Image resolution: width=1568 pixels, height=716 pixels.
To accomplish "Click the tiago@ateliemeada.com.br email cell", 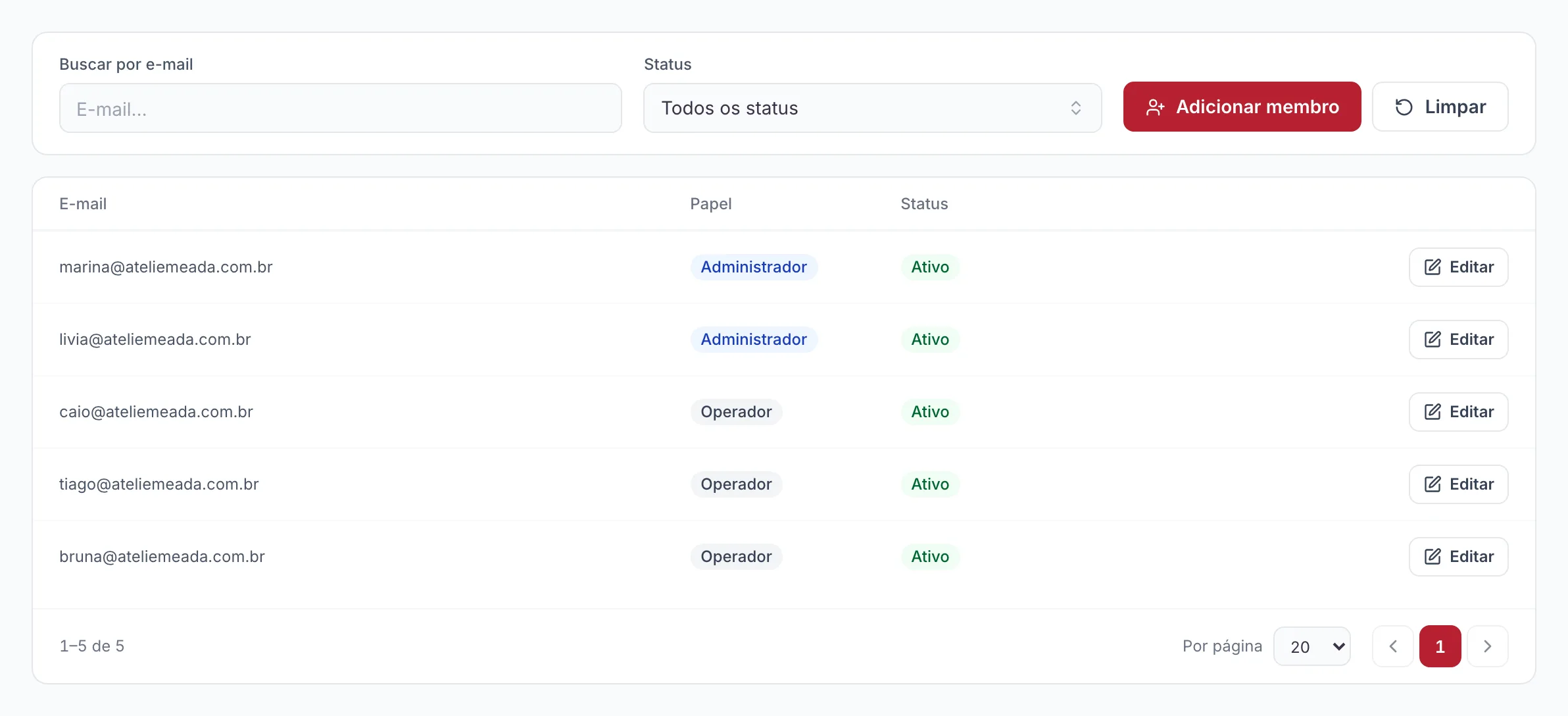I will pyautogui.click(x=159, y=484).
